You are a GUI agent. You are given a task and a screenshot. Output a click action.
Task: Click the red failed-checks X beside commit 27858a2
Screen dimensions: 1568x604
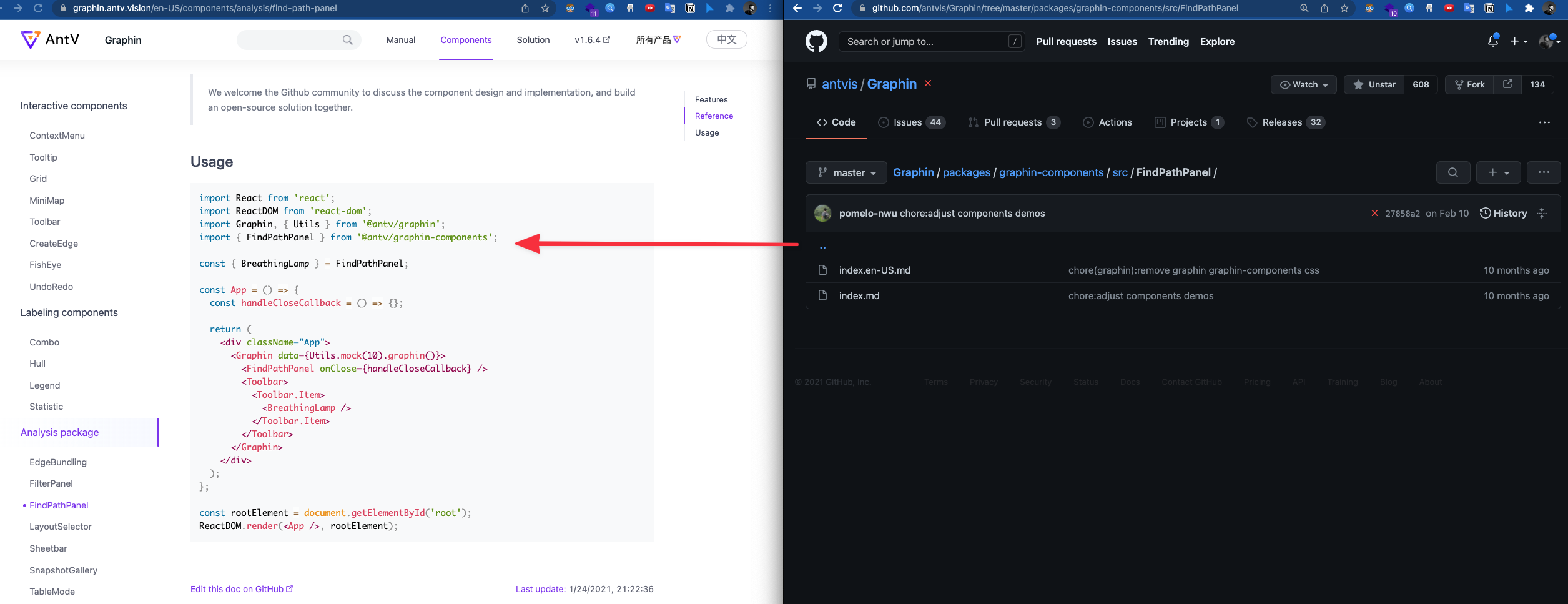click(x=1375, y=213)
